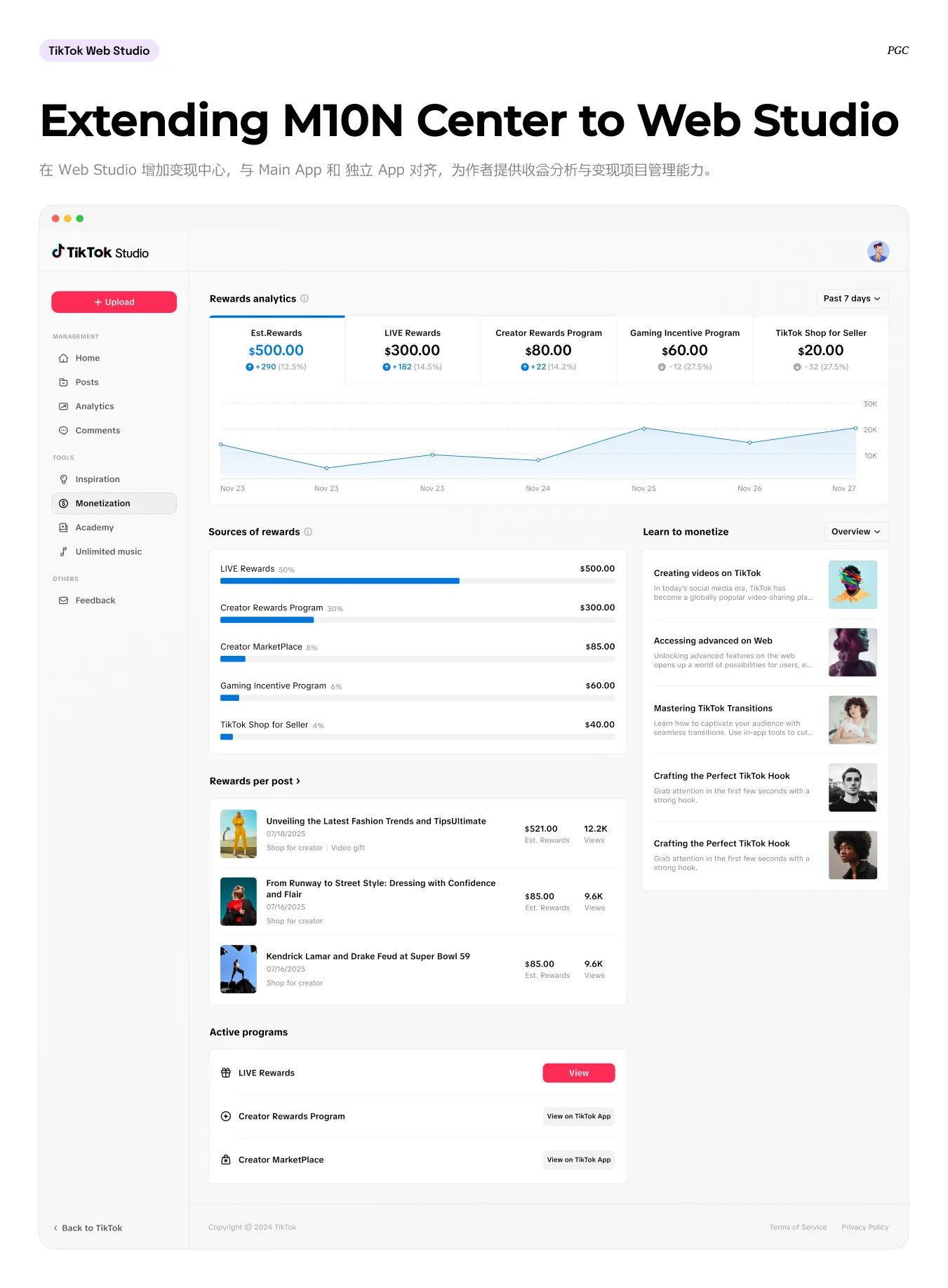This screenshot has height=1288, width=948.
Task: Click the red View button for LIVE Rewards
Action: [579, 1073]
